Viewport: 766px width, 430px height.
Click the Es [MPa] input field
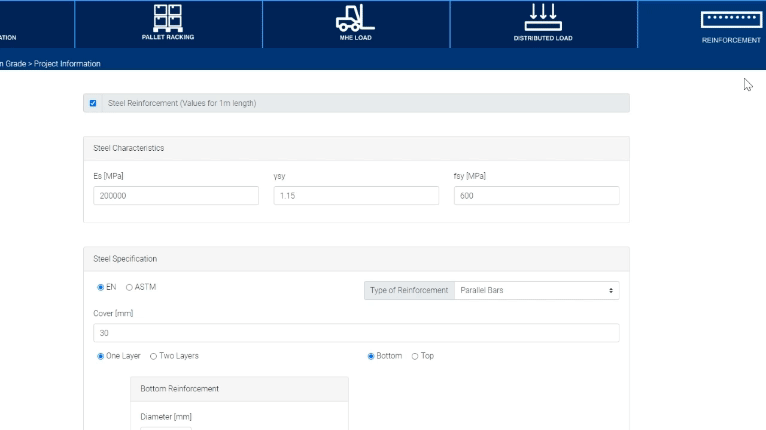(x=176, y=196)
